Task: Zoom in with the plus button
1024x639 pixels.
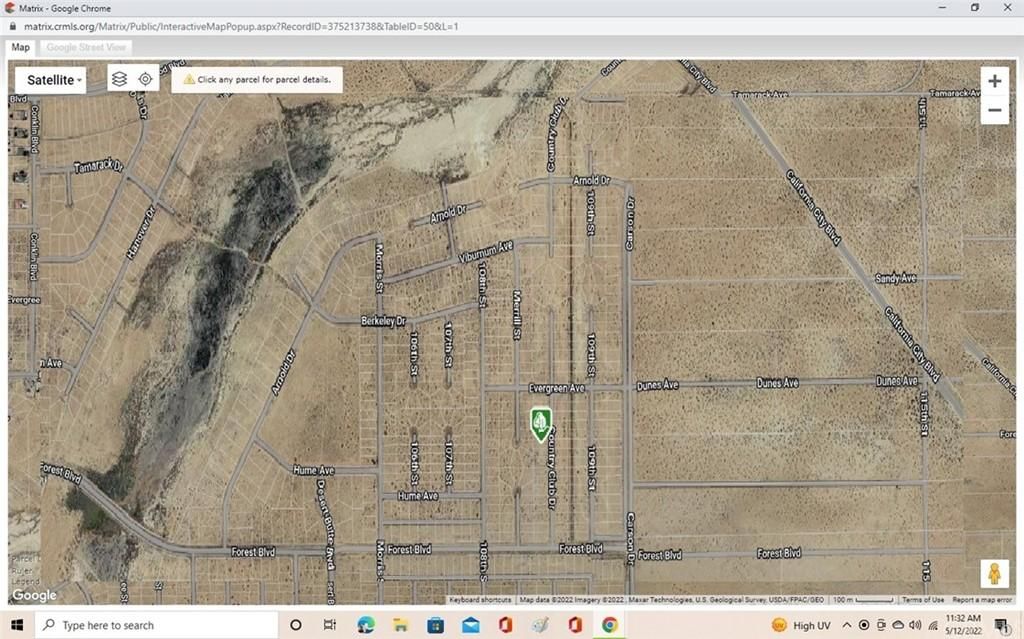Action: click(994, 81)
